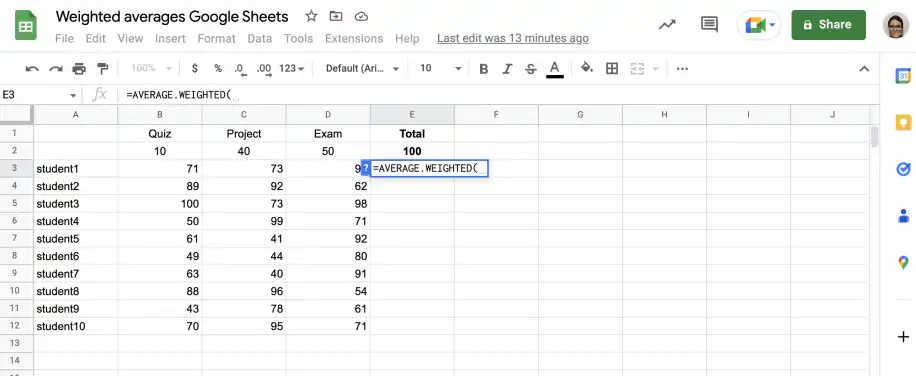Open comment history icon
Screen dimensions: 916x376
709,25
